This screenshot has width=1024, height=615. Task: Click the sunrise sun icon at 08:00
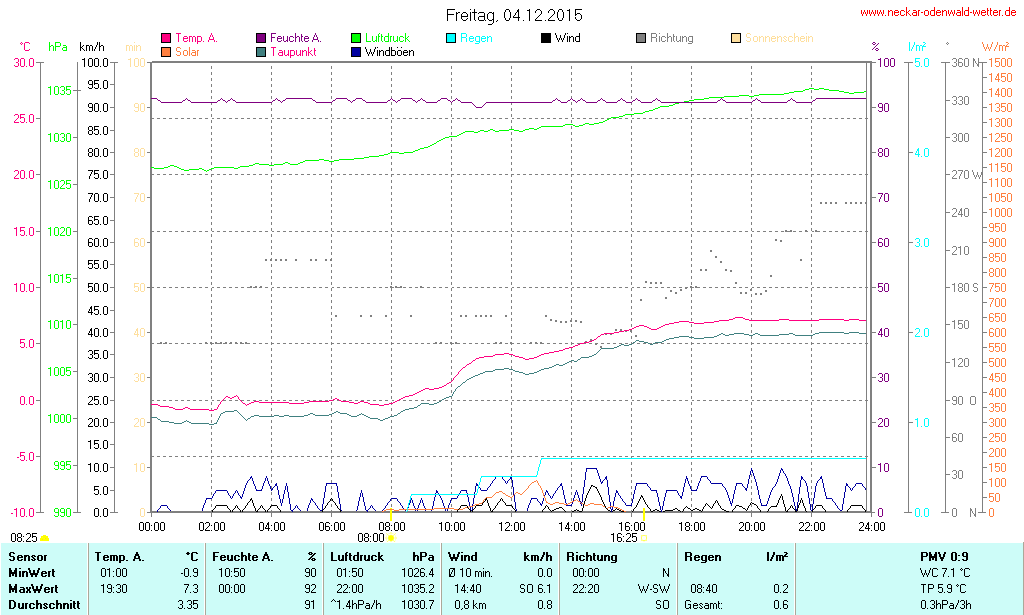(390, 538)
